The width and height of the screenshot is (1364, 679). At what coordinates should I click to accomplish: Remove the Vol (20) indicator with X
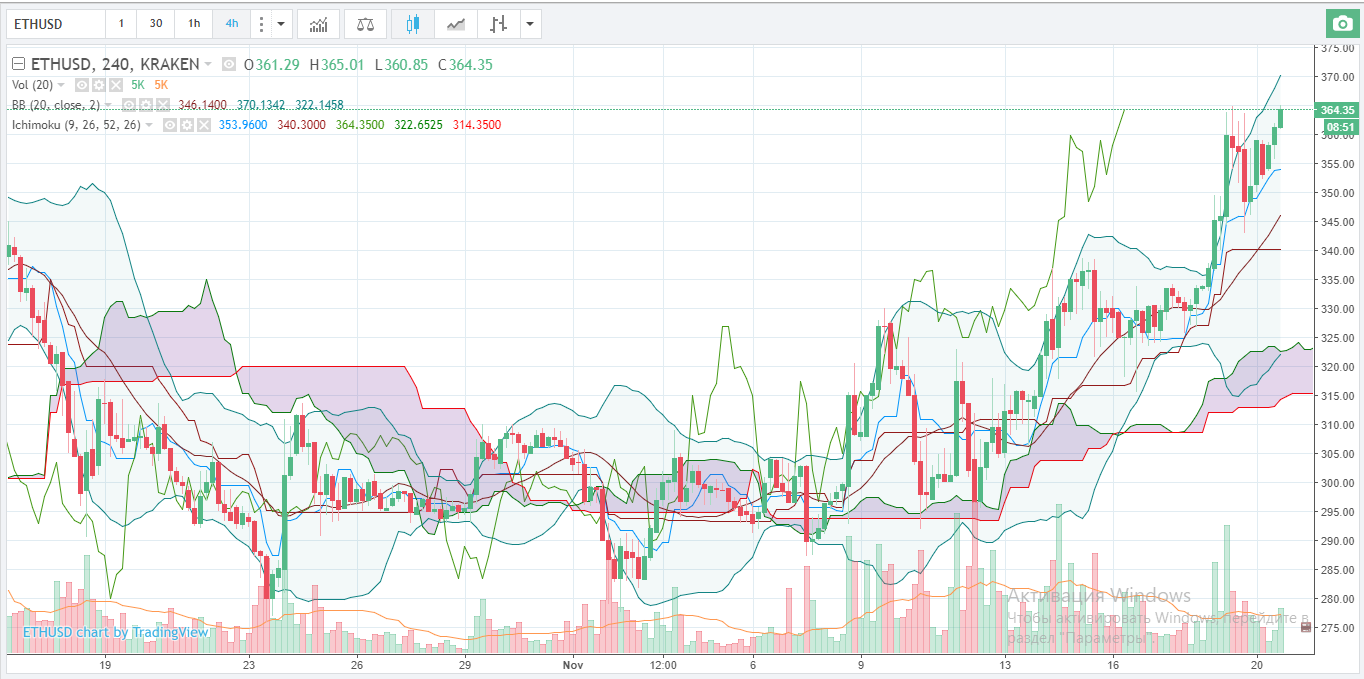coord(116,86)
